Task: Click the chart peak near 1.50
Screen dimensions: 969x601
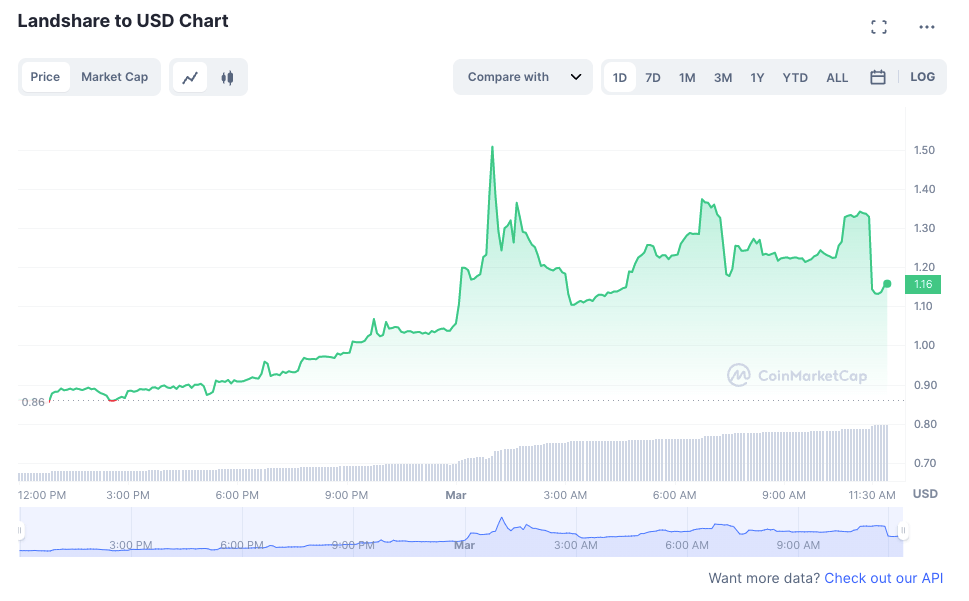Action: 491,146
